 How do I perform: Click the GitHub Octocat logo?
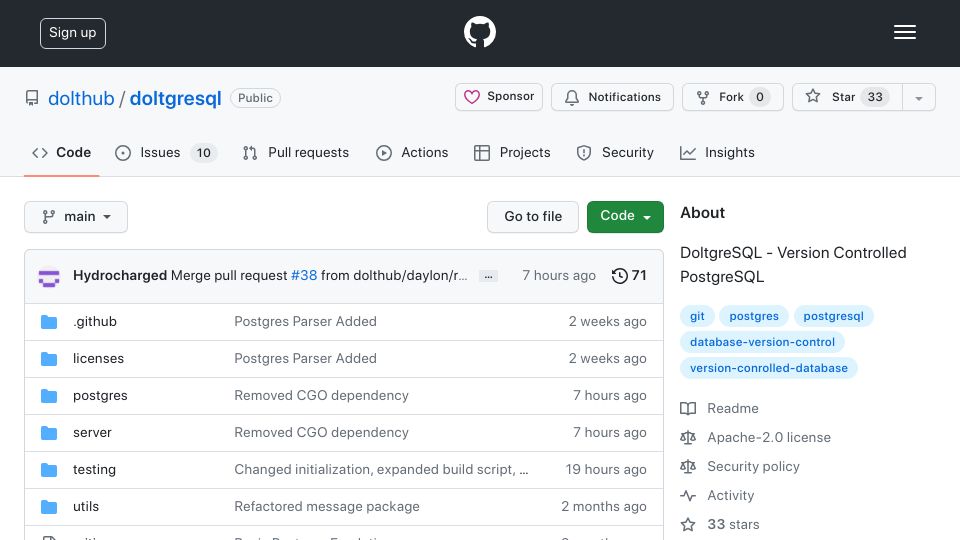(x=479, y=32)
